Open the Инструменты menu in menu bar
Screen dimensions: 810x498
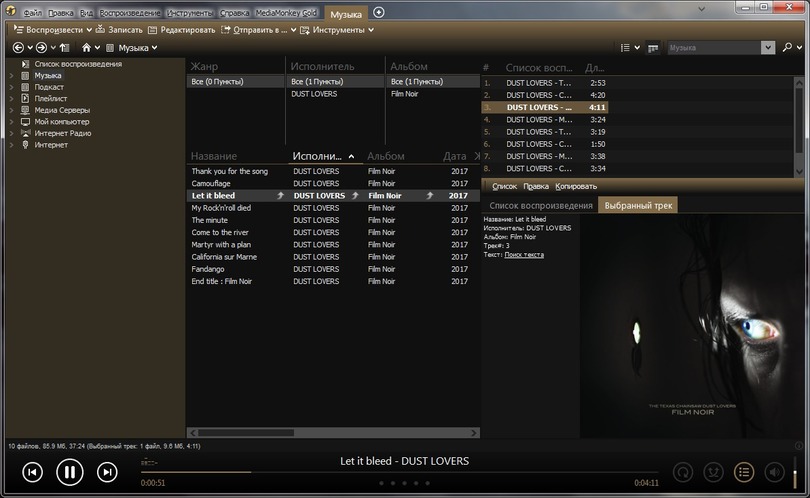click(190, 13)
